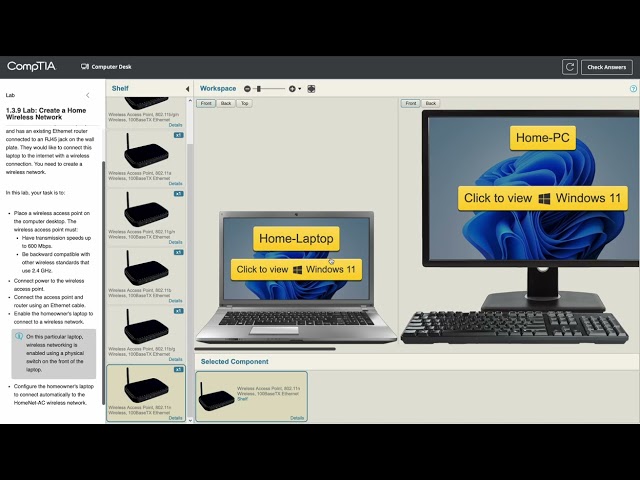The image size is (640, 480).
Task: Click the CompTIA logo
Action: [x=31, y=66]
